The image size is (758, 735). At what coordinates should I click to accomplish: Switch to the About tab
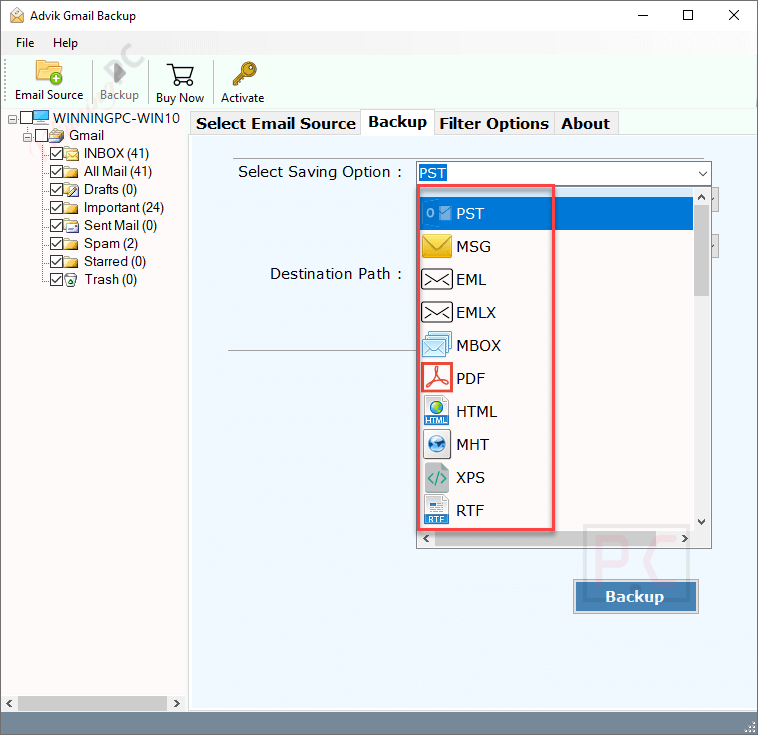(585, 123)
